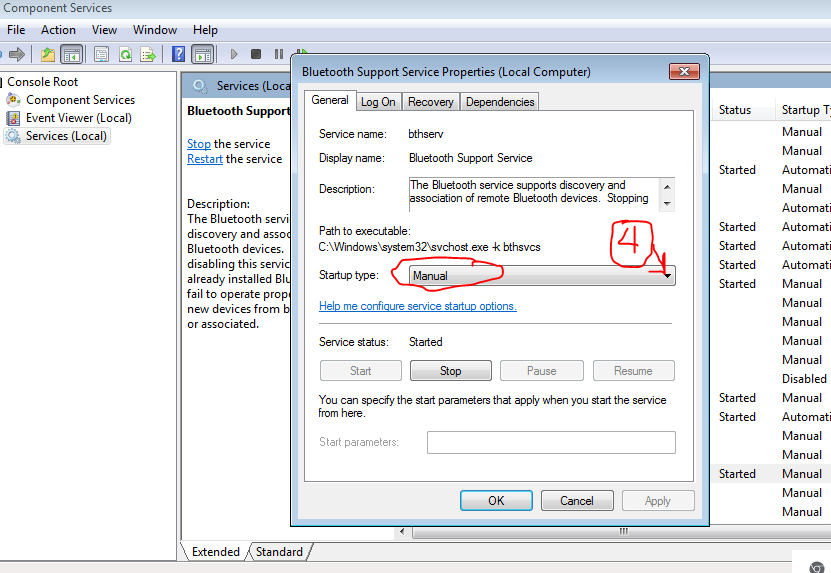Select Component Services node in console tree

(x=81, y=100)
